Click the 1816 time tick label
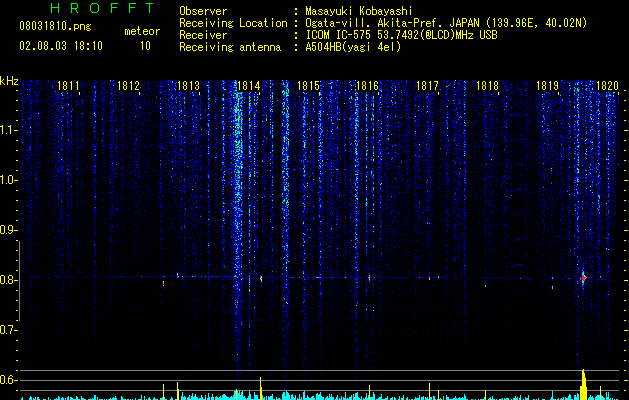The height and width of the screenshot is (400, 629). pos(367,86)
